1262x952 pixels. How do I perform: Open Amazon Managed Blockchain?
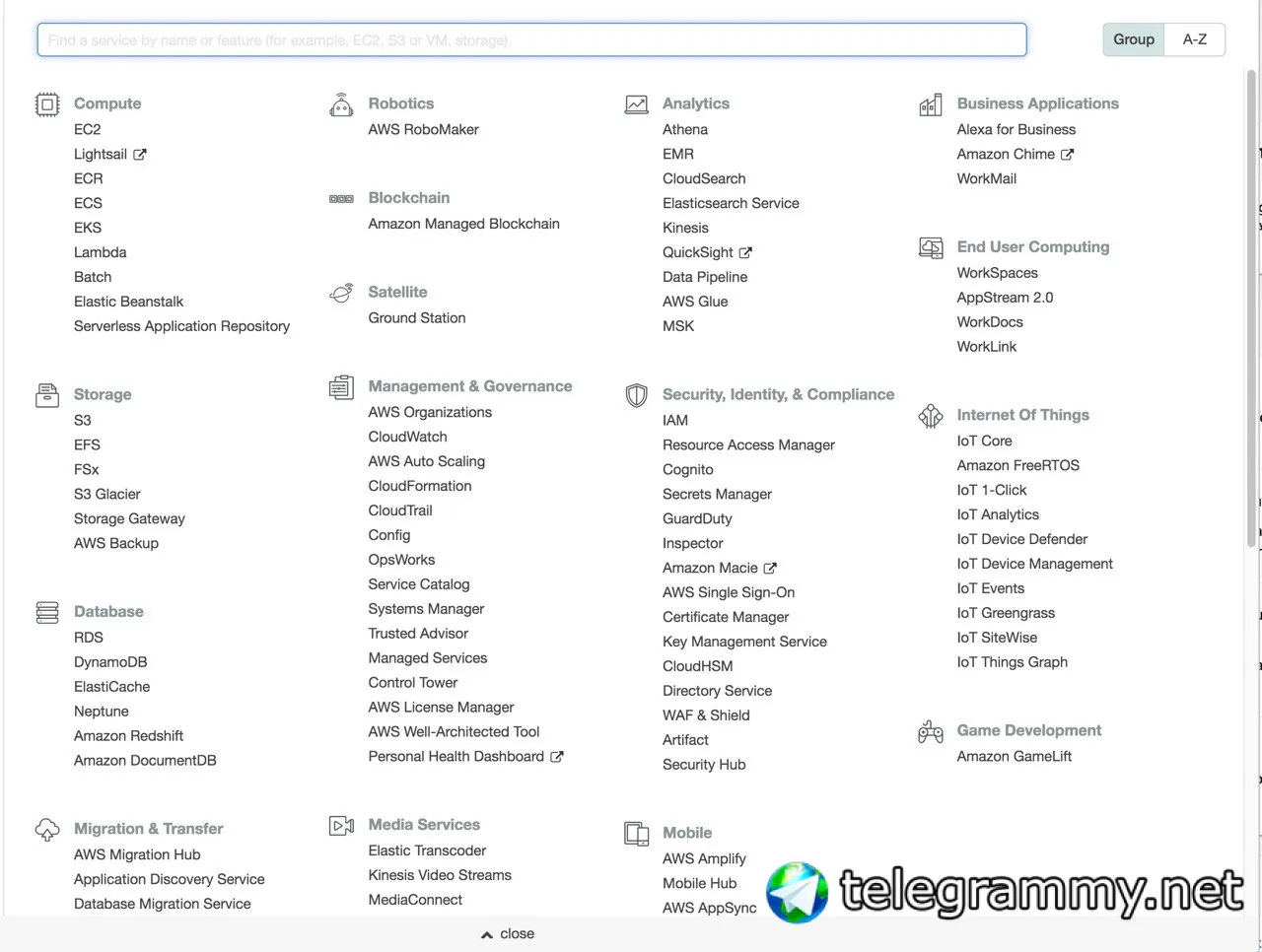click(464, 224)
